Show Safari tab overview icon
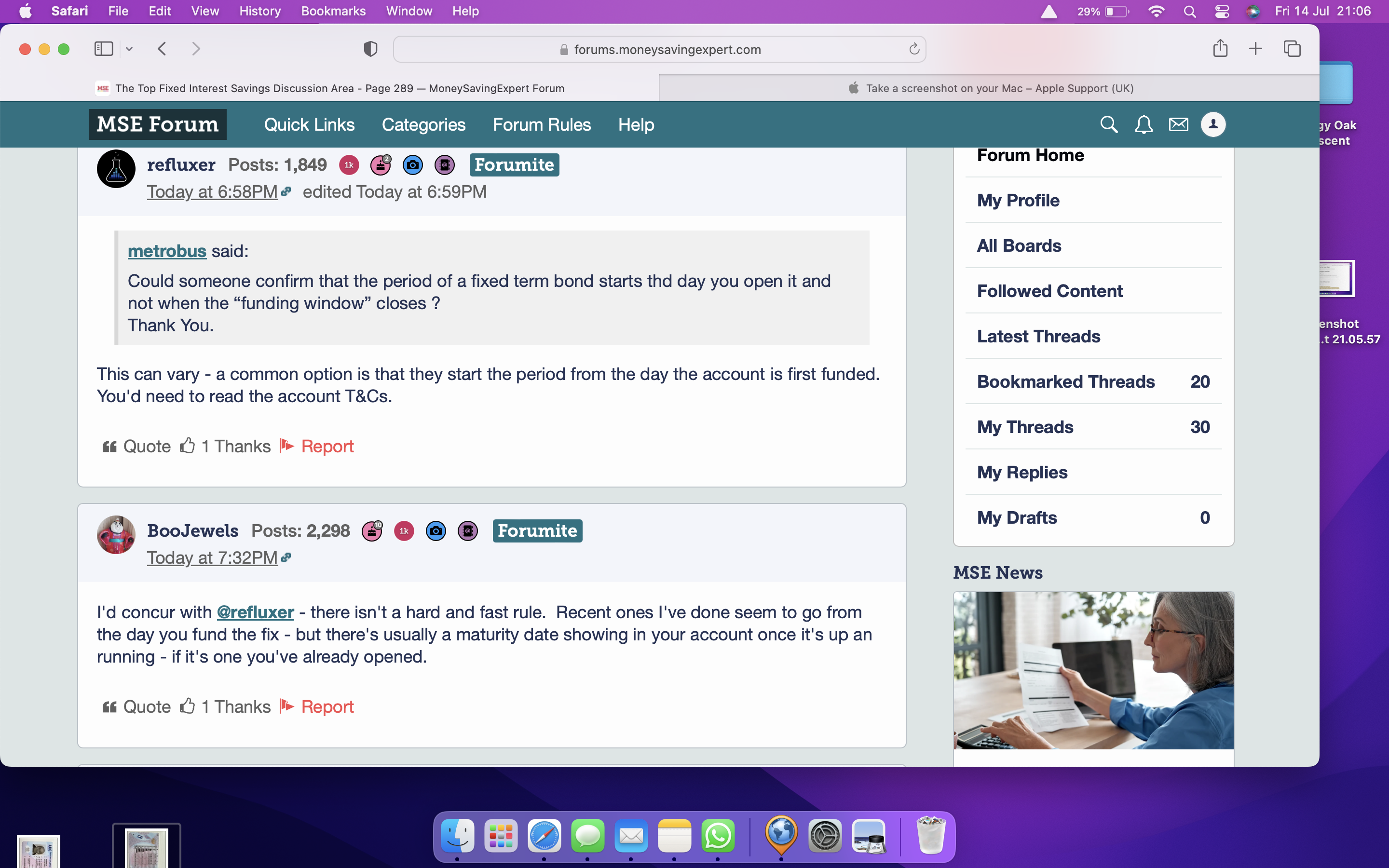 click(1292, 49)
